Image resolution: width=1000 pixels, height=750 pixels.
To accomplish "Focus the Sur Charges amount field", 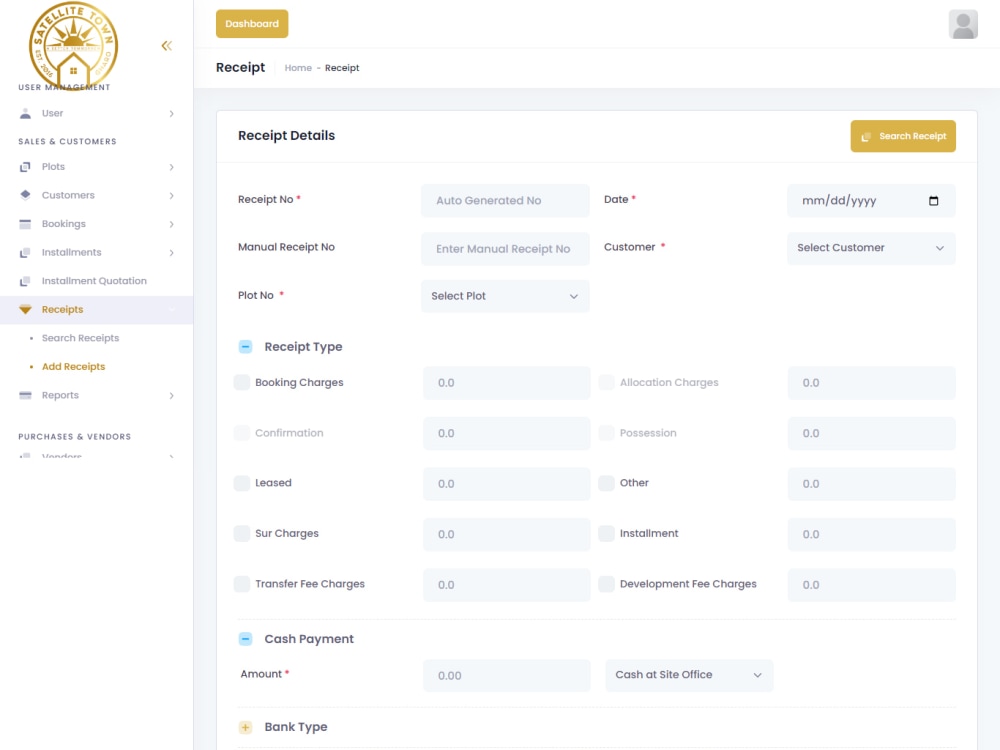I will [506, 534].
